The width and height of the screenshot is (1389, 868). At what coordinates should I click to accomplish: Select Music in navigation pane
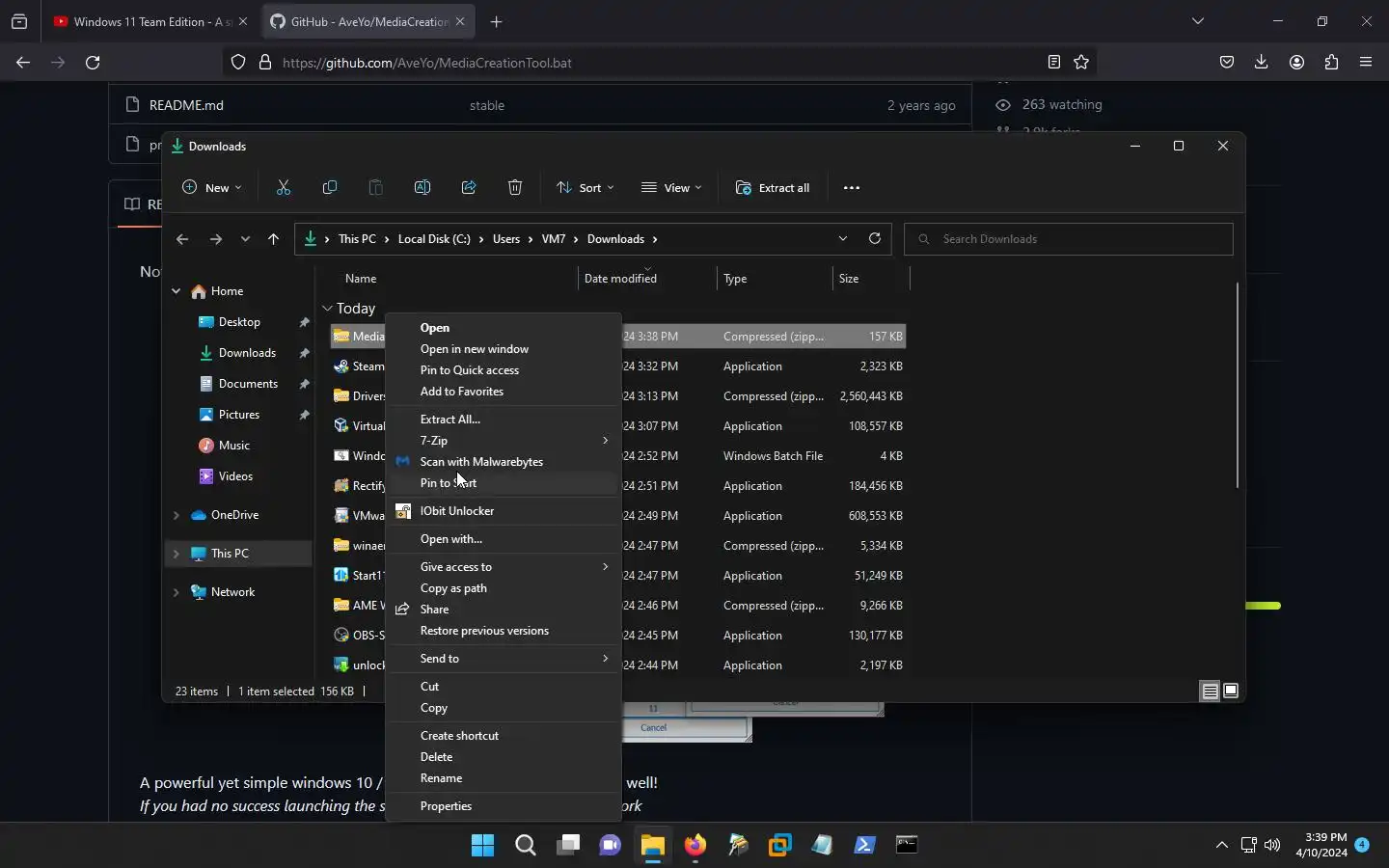[x=234, y=446]
